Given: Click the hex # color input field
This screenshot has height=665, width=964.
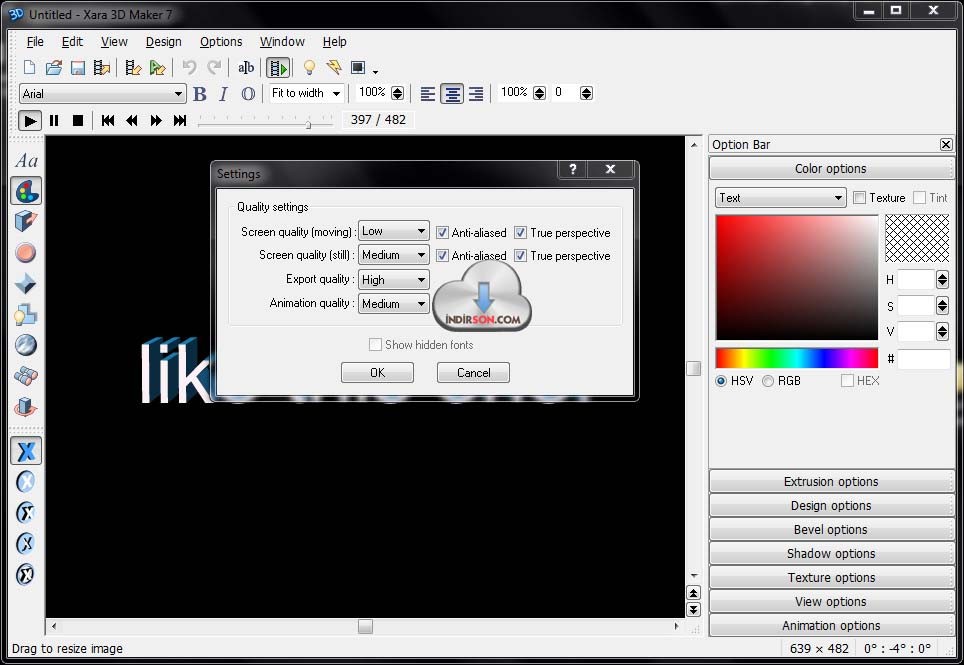Looking at the screenshot, I should coord(923,359).
